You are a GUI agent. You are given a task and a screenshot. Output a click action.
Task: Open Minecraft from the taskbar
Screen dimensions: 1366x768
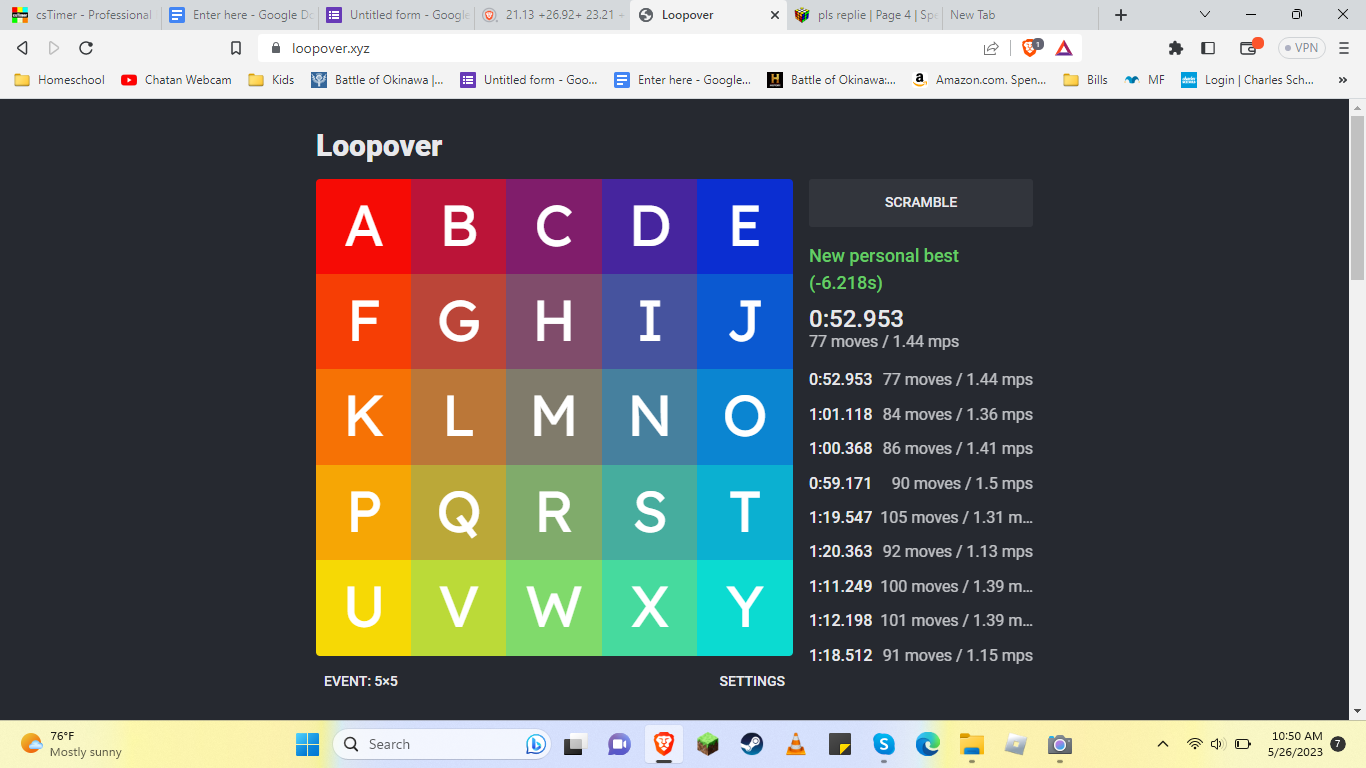click(707, 744)
